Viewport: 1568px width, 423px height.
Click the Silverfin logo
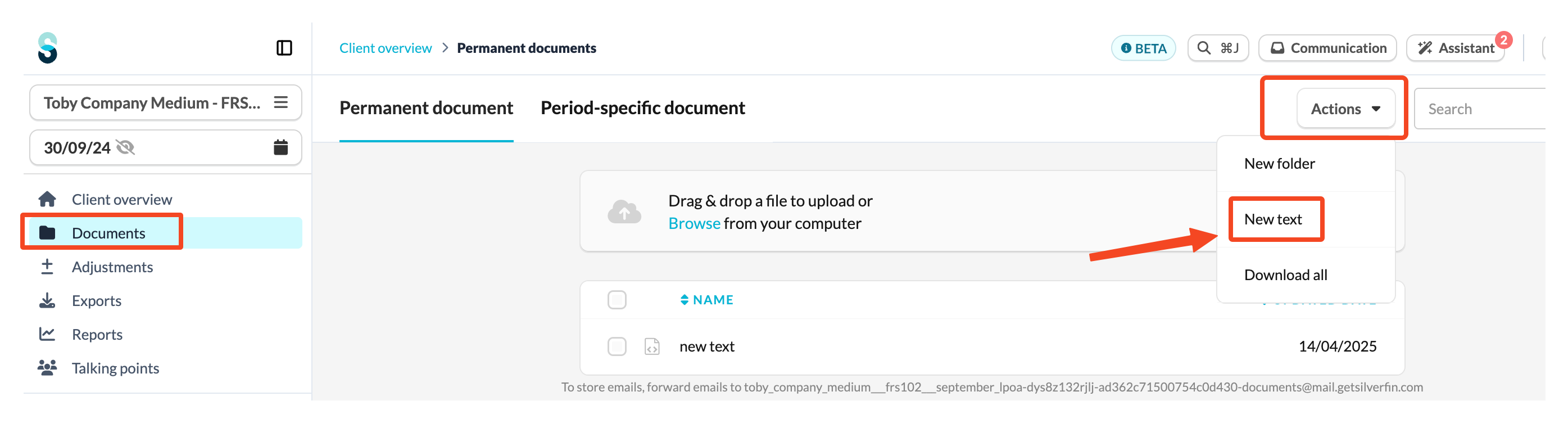(x=47, y=48)
